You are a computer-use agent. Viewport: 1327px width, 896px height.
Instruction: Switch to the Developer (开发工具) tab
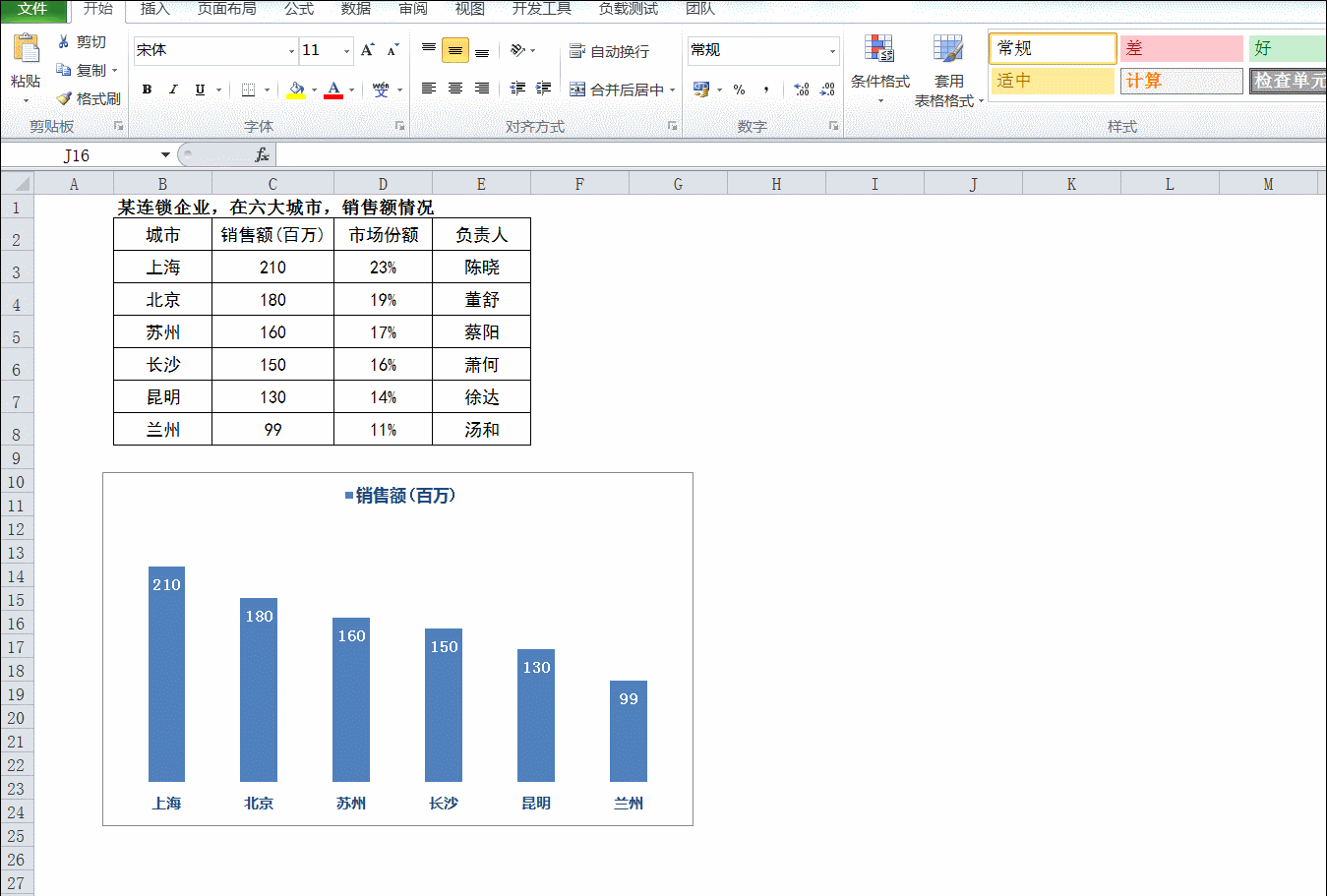[542, 9]
